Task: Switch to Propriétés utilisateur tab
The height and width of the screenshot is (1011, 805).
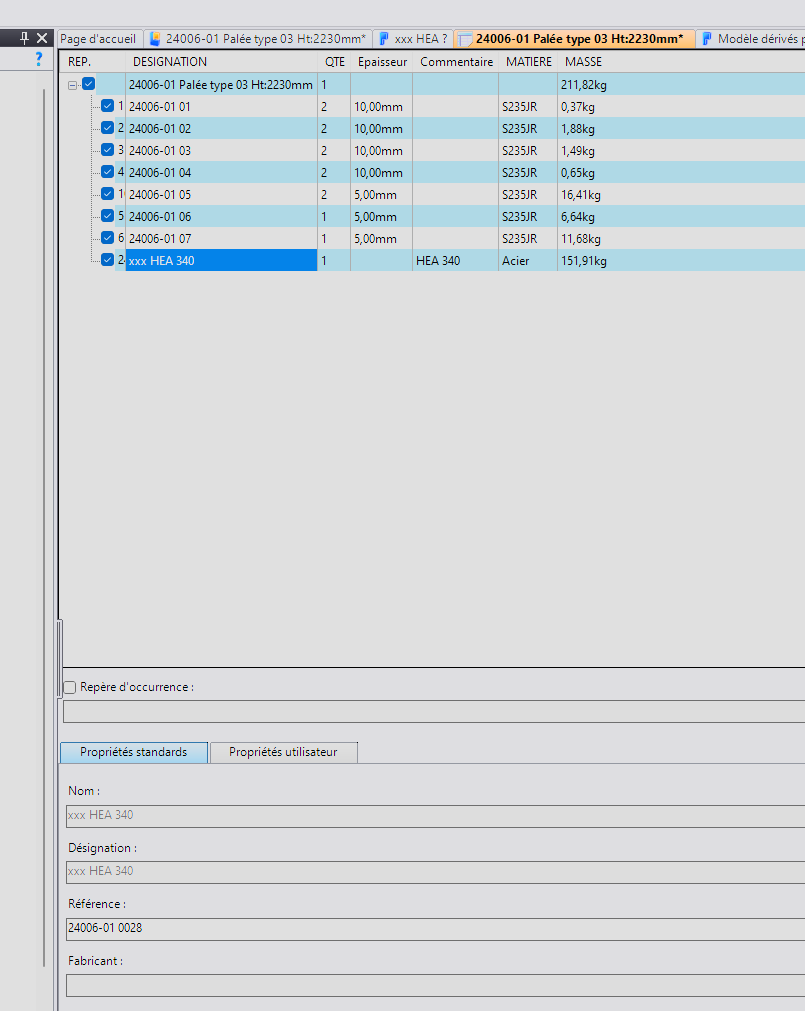Action: click(284, 752)
